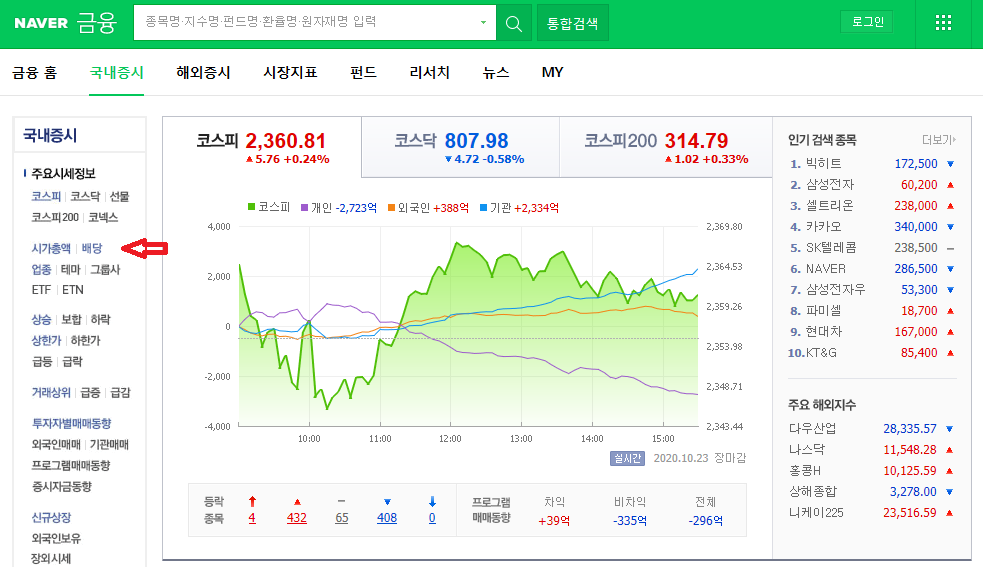Click 선물 link under 주요시세정보
The image size is (983, 567).
[119, 196]
